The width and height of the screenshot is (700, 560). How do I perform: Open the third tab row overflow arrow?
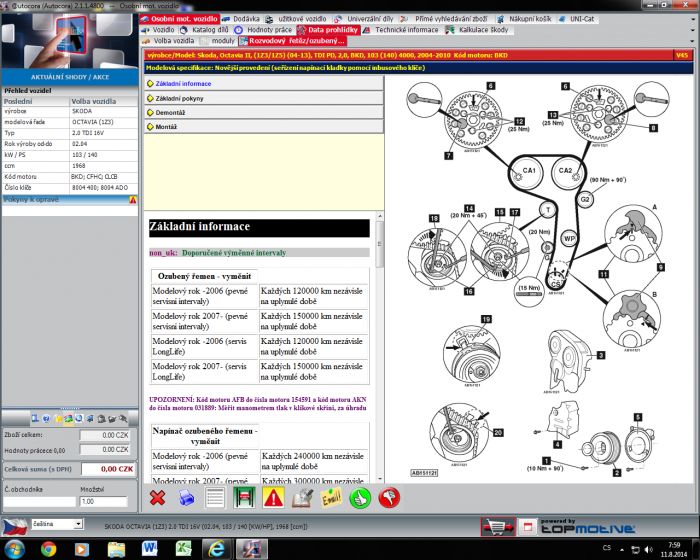(693, 41)
